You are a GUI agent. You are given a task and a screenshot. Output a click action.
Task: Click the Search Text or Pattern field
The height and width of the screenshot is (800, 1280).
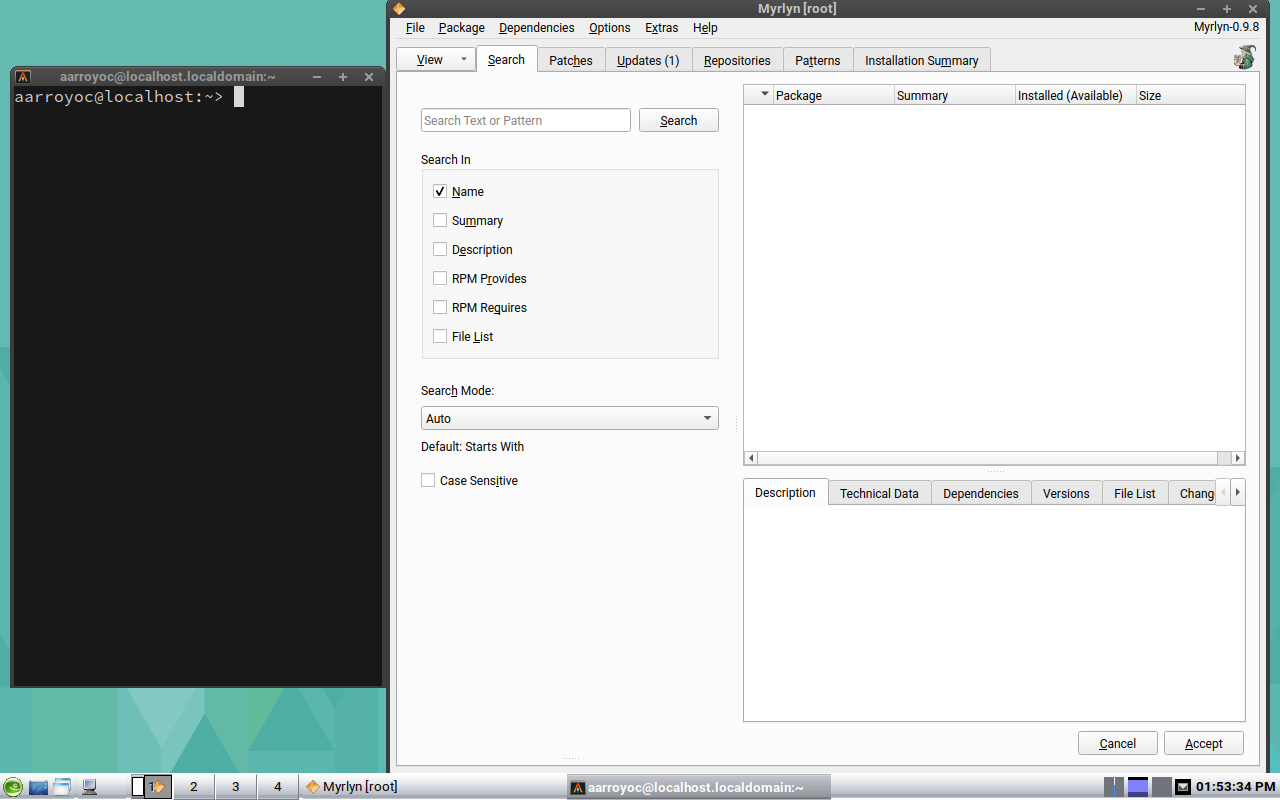[525, 121]
